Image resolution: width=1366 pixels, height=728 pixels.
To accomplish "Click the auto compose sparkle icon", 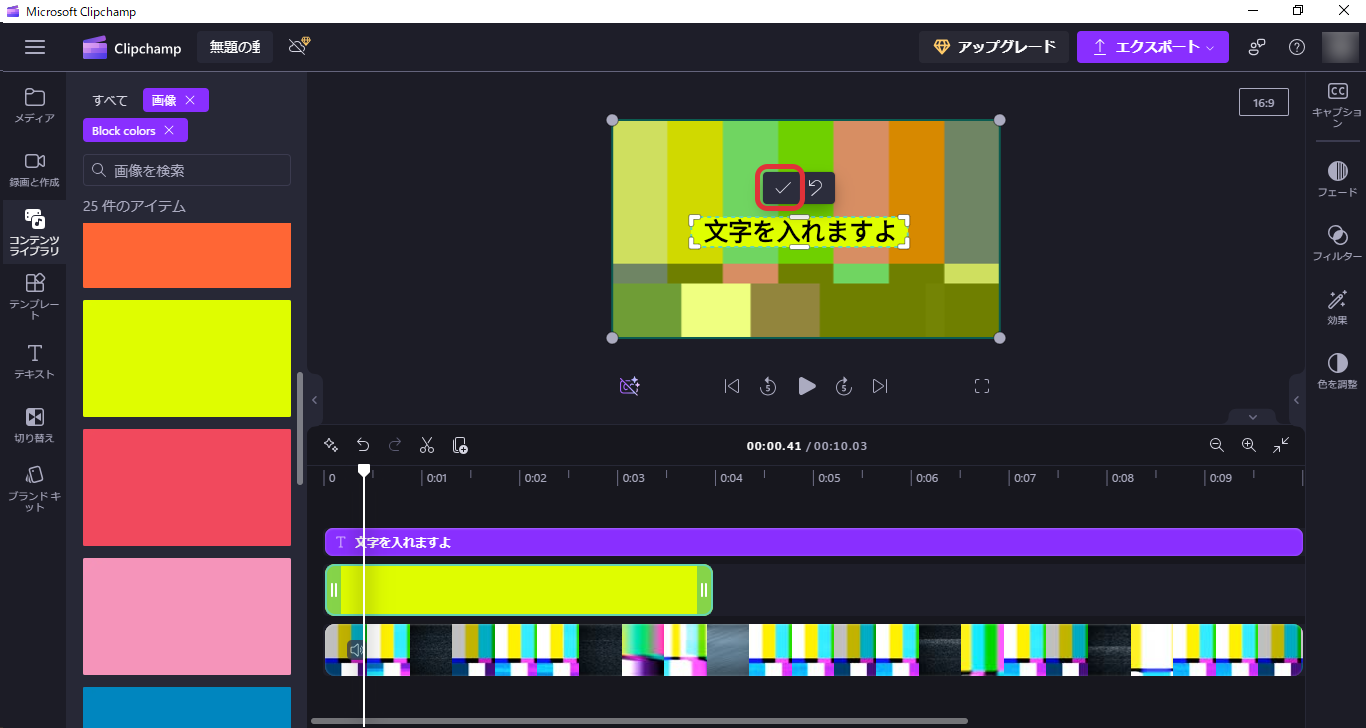I will coord(331,445).
